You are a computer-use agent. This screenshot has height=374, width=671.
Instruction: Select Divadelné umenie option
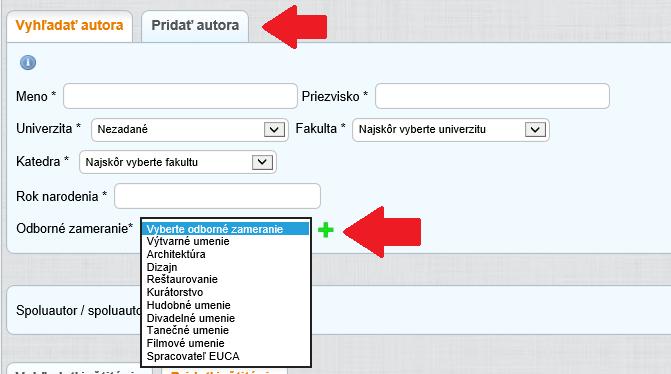226,318
